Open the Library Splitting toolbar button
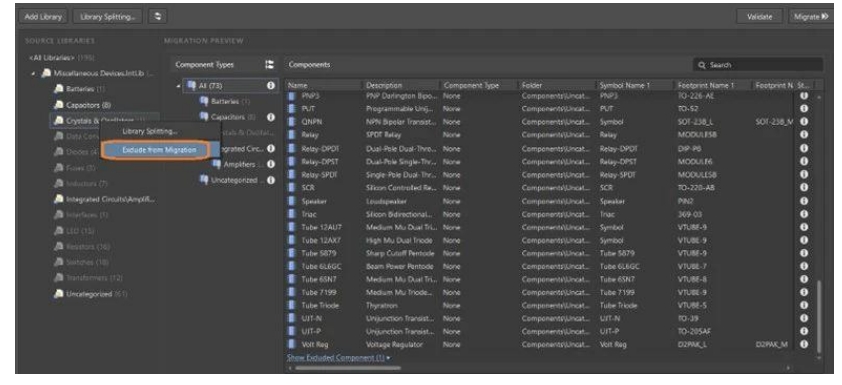The height and width of the screenshot is (385, 842). pos(107,17)
